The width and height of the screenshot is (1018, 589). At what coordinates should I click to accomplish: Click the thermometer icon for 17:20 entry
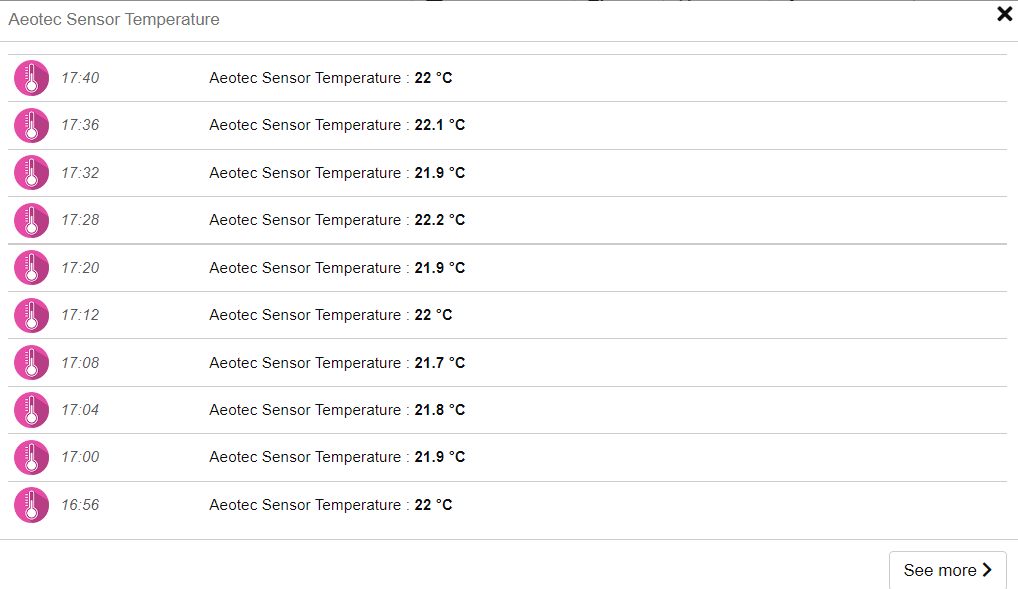coord(31,268)
